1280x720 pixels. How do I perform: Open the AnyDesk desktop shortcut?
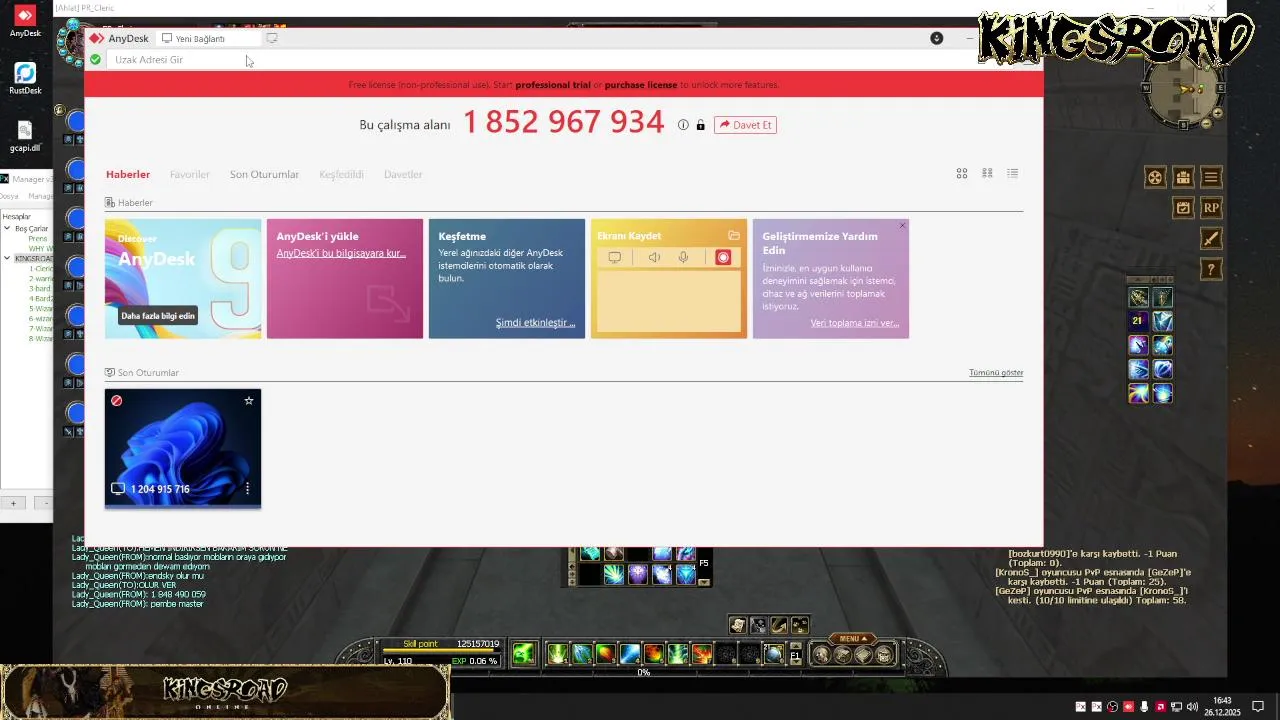click(x=25, y=21)
